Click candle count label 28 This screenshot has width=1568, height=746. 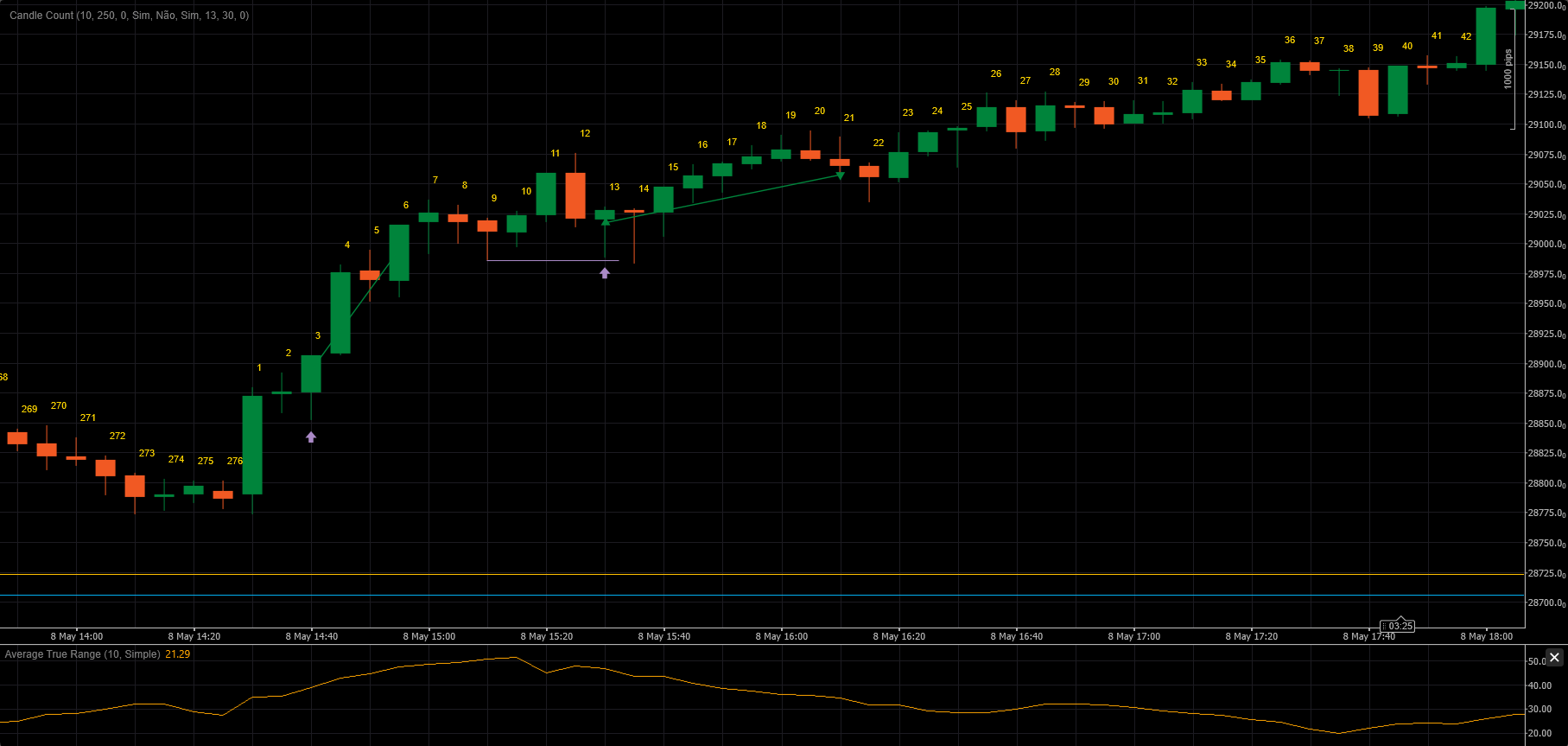point(1055,72)
